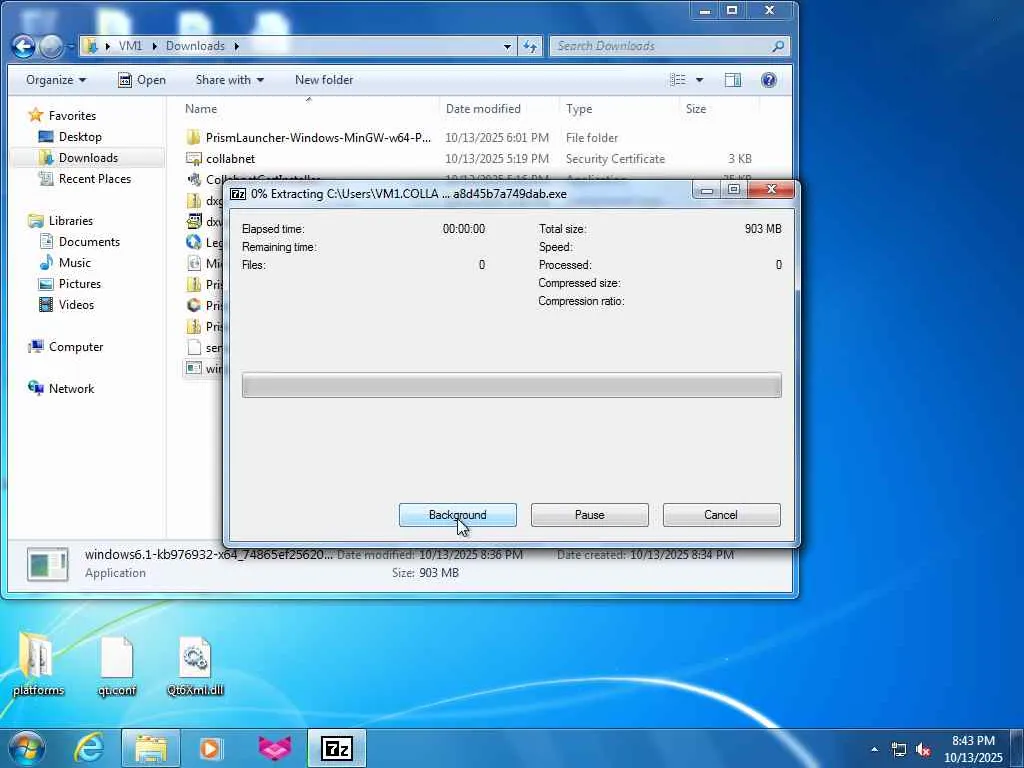Open Desktop in Favorites
The image size is (1024, 768).
pyautogui.click(x=70, y=136)
